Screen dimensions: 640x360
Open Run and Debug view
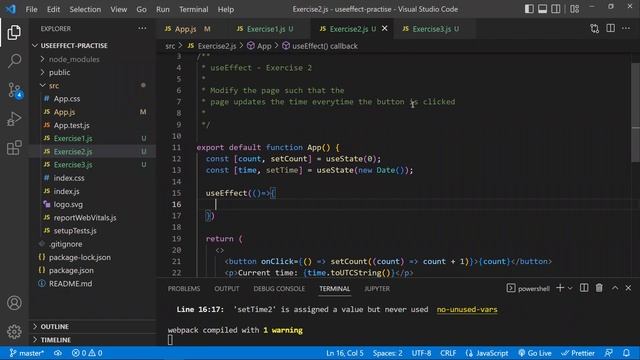tap(14, 119)
